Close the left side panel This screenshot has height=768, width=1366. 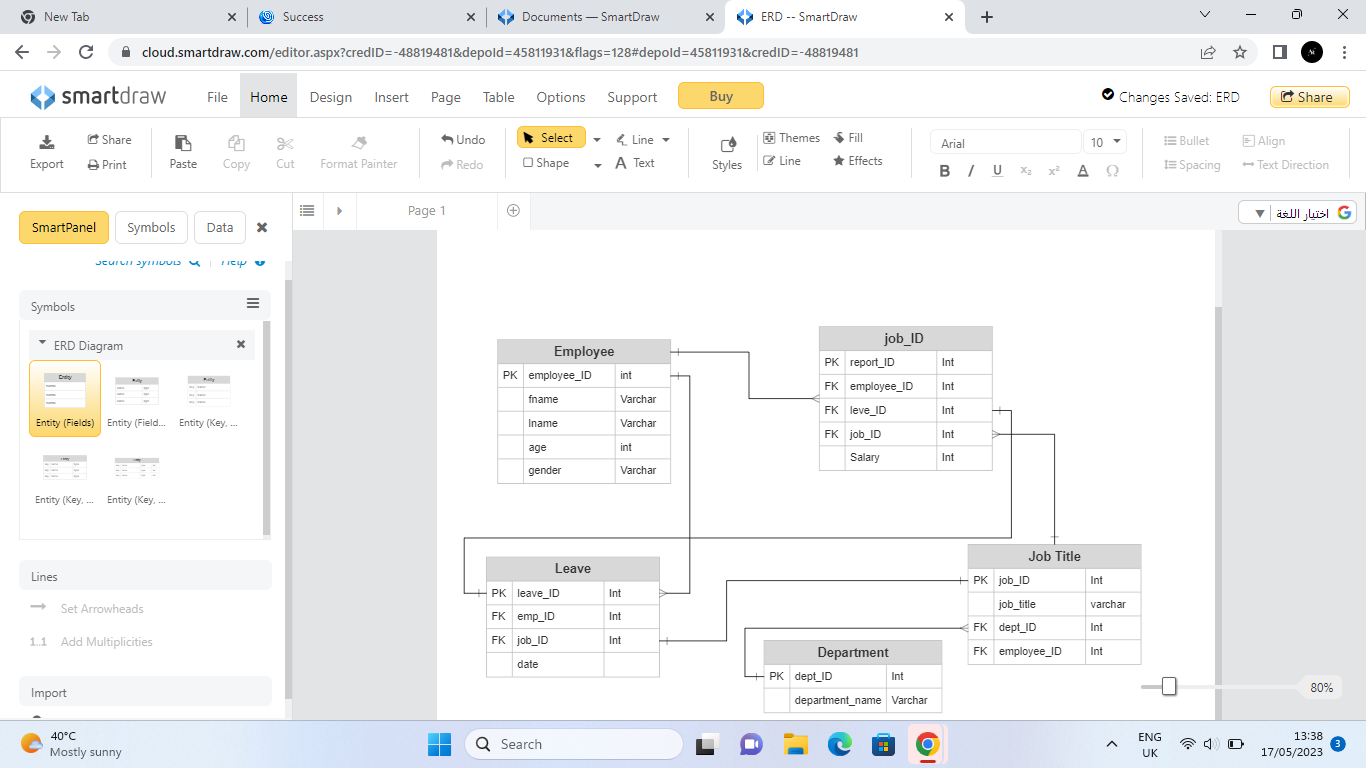(x=262, y=227)
